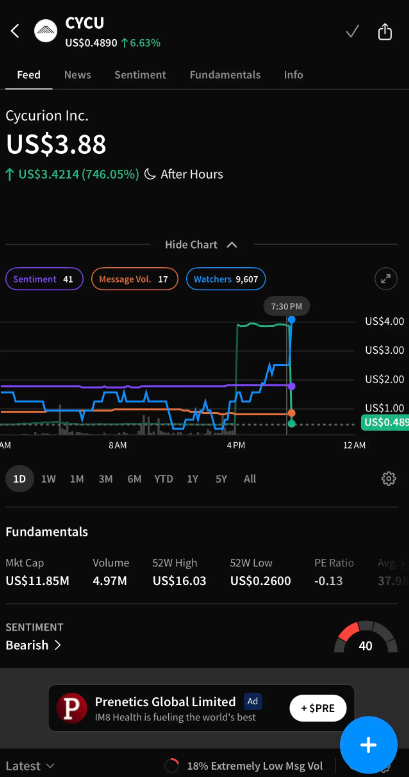The width and height of the screenshot is (409, 777).
Task: Select the 1W time range
Action: click(48, 479)
